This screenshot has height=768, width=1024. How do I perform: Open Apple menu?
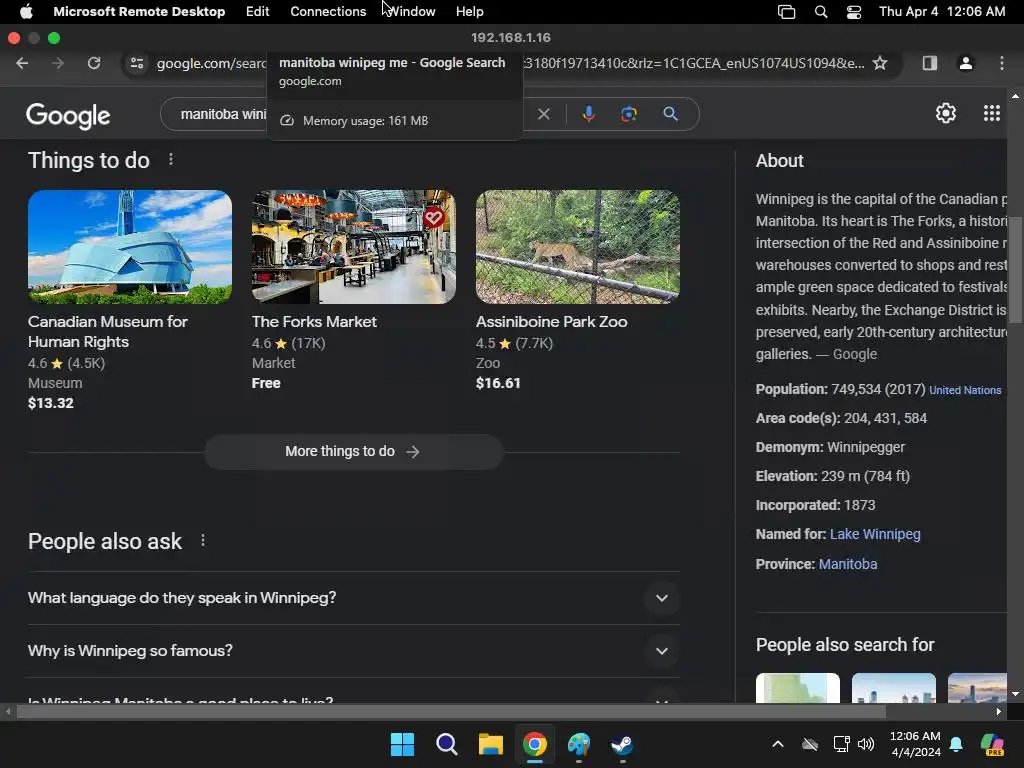tap(26, 12)
